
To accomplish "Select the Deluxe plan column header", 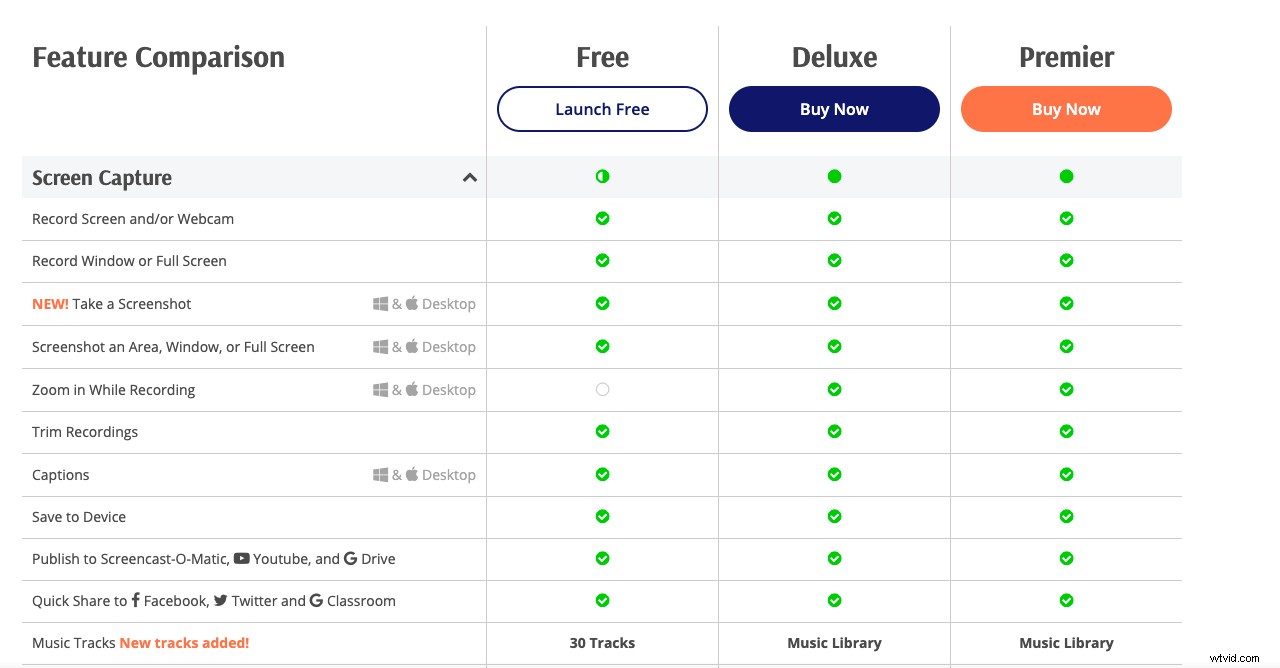I will click(x=834, y=58).
